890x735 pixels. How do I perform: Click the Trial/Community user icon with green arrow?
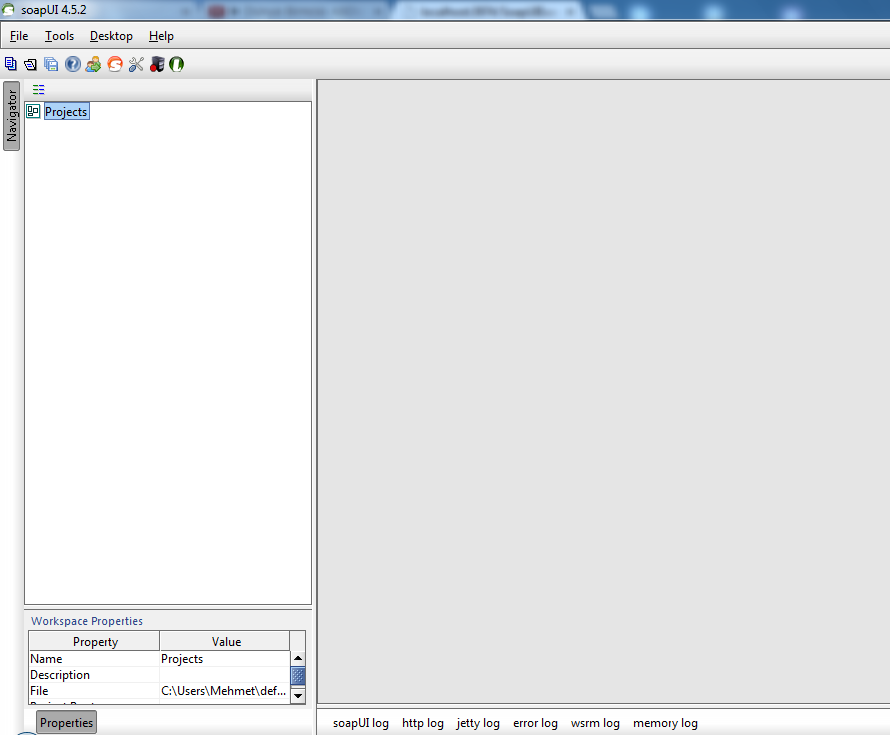click(x=93, y=64)
